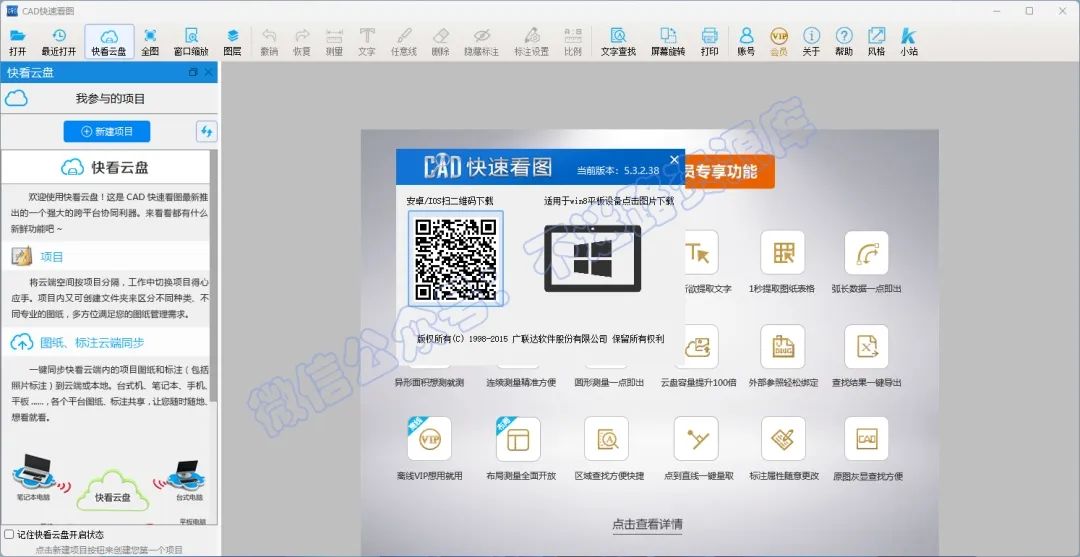The height and width of the screenshot is (557, 1080).
Task: Open the 图层 layers tool
Action: [233, 42]
